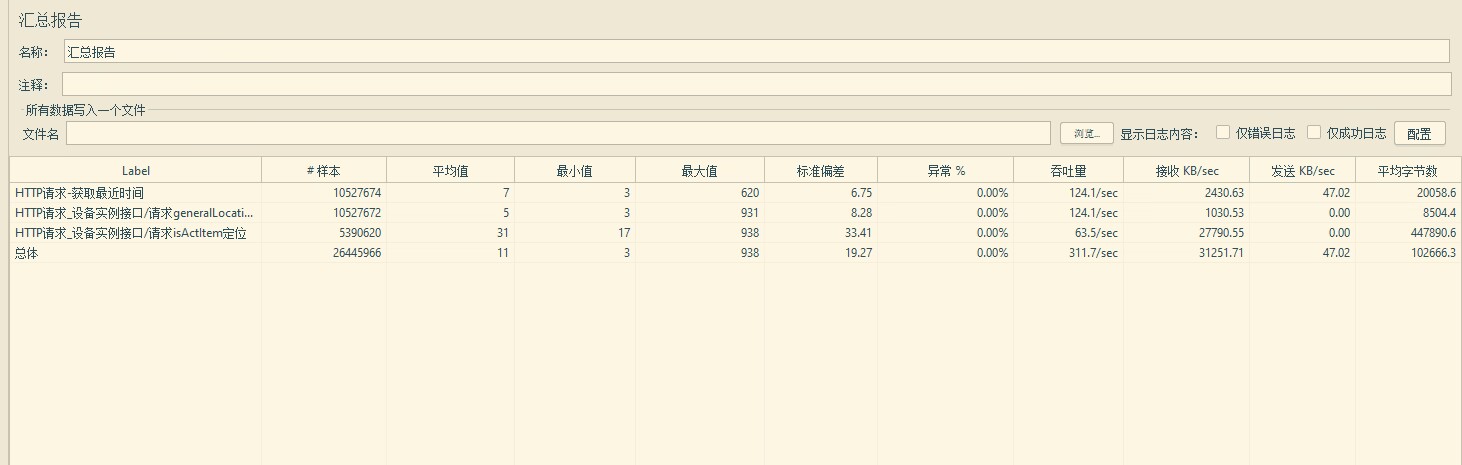Image resolution: width=1462 pixels, height=465 pixels.
Task: Sort by the 标准偏差 column header
Action: [x=820, y=171]
